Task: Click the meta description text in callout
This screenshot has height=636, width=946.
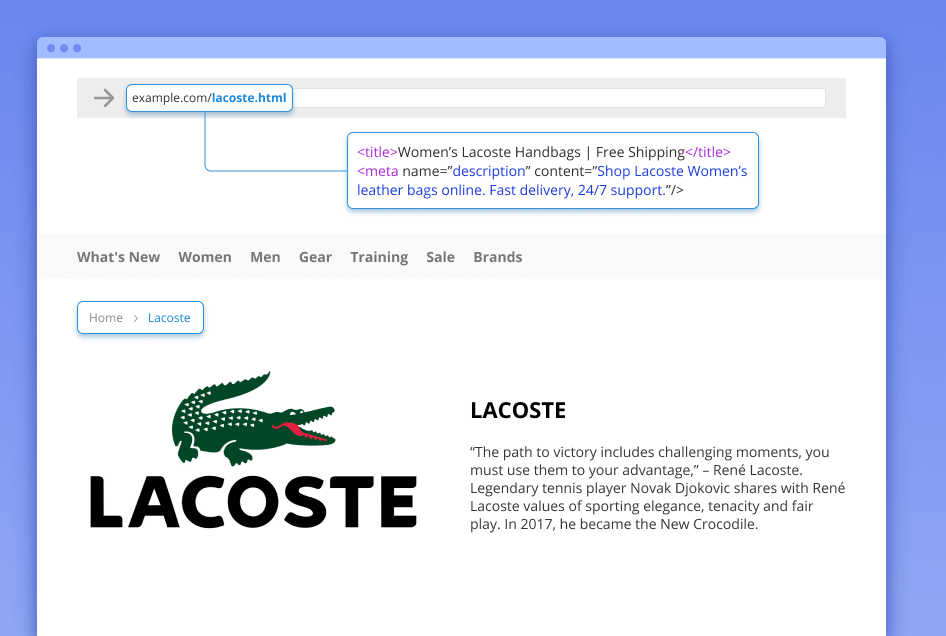Action: pyautogui.click(x=552, y=181)
